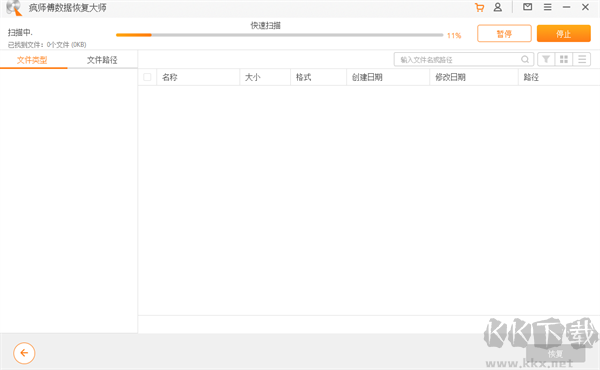Click the 快速扫描 label
This screenshot has height=370, width=600.
point(266,26)
